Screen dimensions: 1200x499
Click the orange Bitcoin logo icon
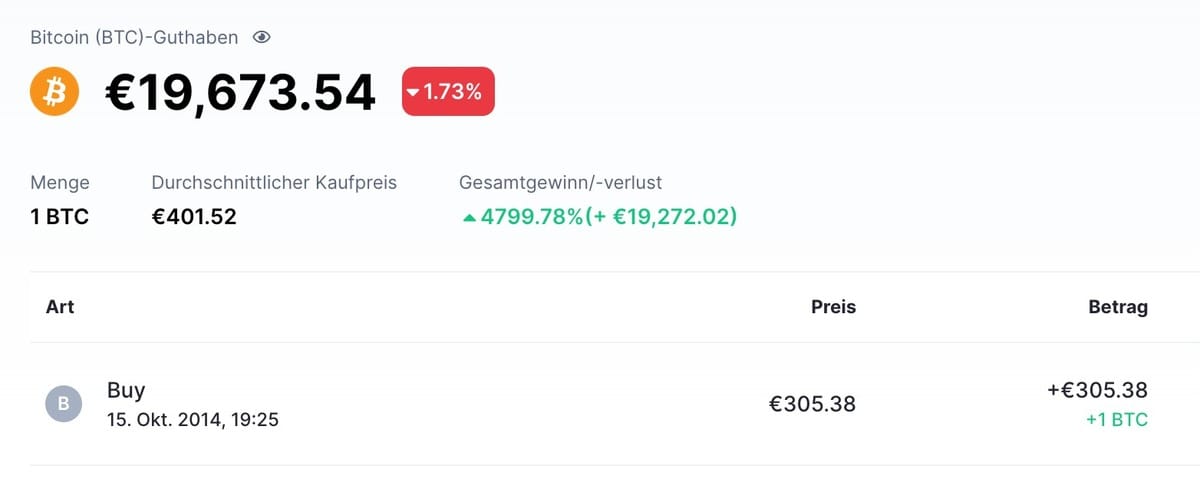tap(55, 92)
